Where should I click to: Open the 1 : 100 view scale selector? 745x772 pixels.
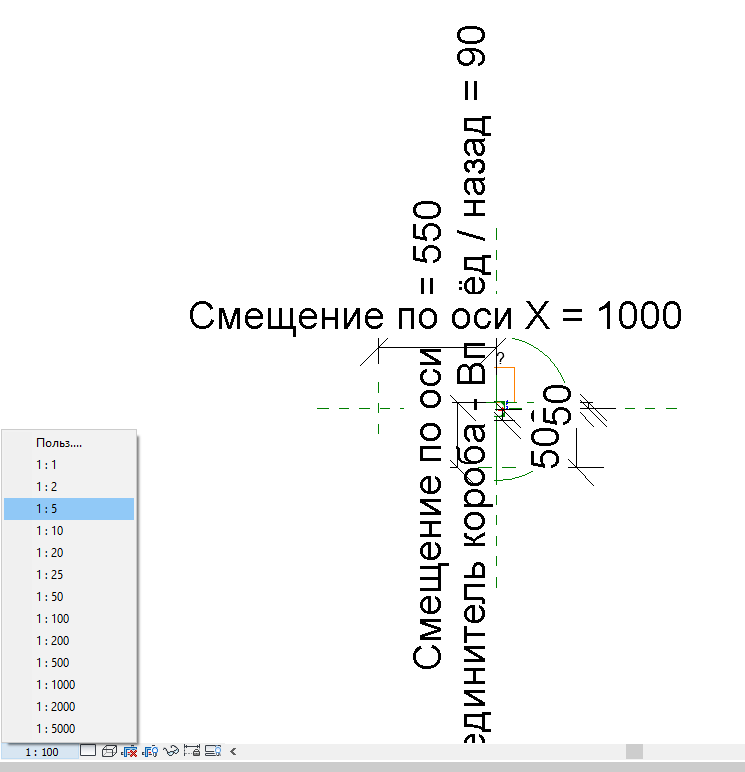pos(40,752)
